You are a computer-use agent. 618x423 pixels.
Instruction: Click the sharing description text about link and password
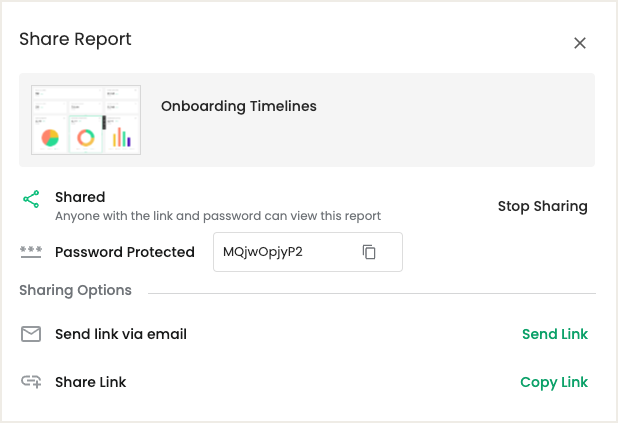tap(218, 216)
